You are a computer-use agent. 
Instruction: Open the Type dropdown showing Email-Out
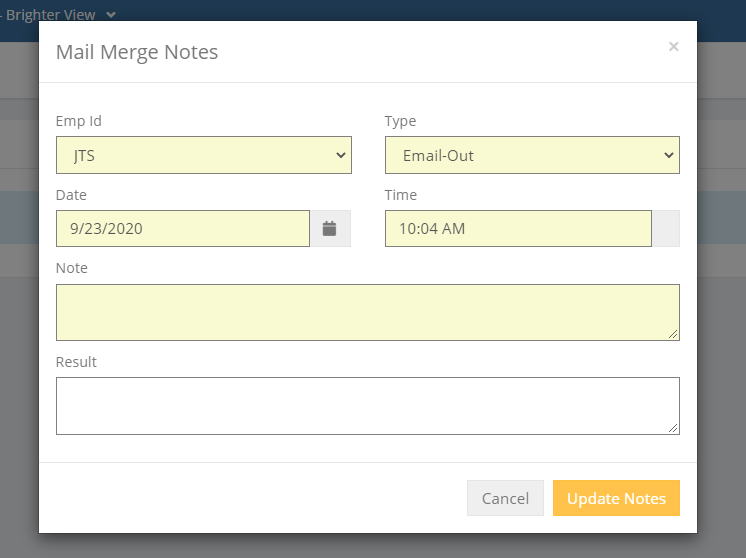(x=532, y=155)
